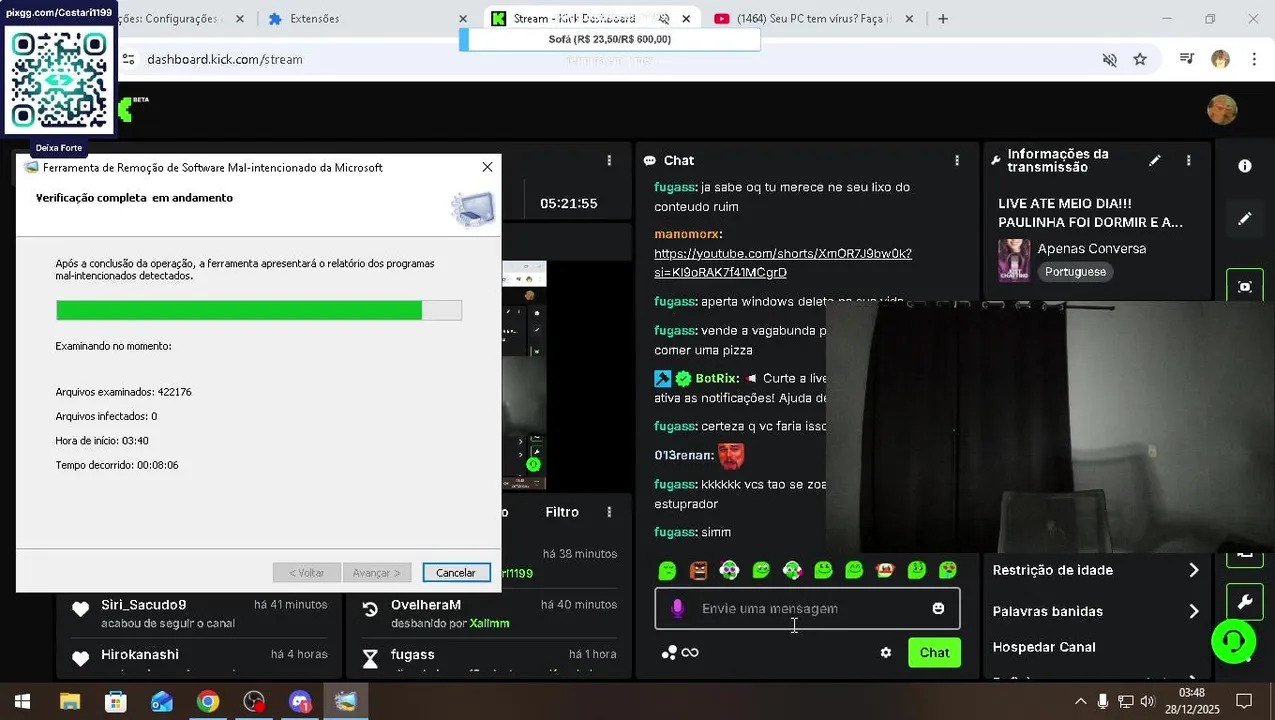Click the system tray volume icon

pyautogui.click(x=1147, y=702)
